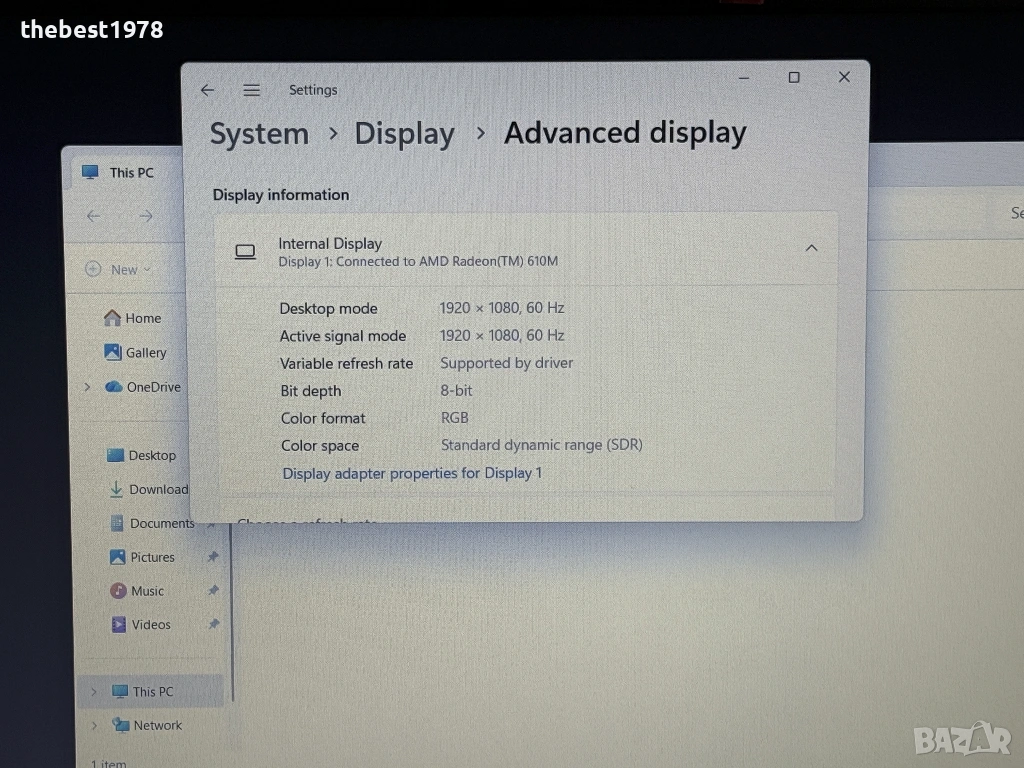Open the Settings hamburger navigation menu

[252, 90]
